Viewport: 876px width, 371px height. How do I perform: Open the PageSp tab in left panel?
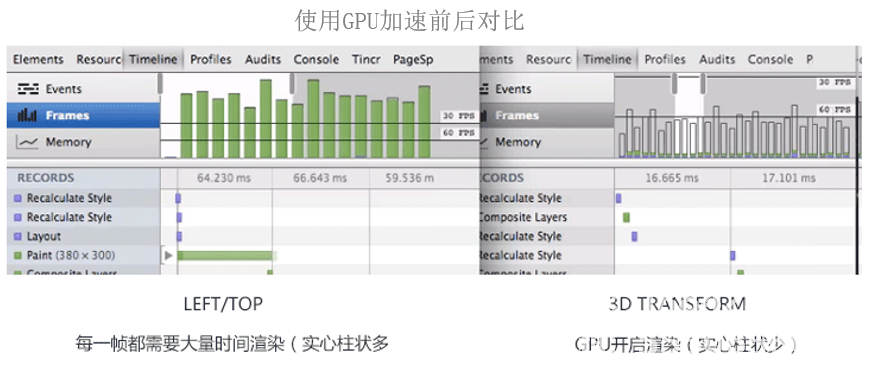tap(413, 59)
